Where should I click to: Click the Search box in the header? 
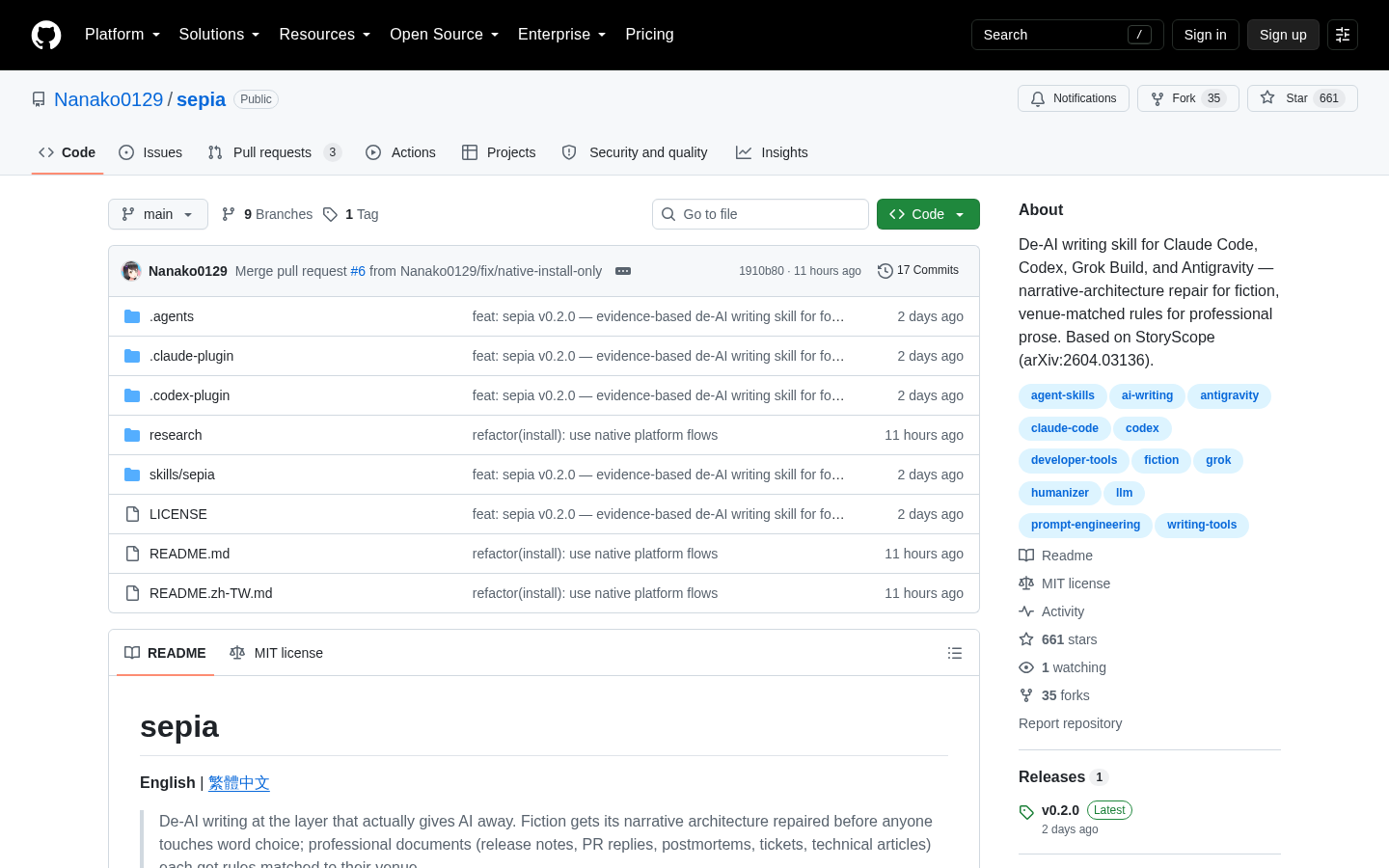(1067, 35)
